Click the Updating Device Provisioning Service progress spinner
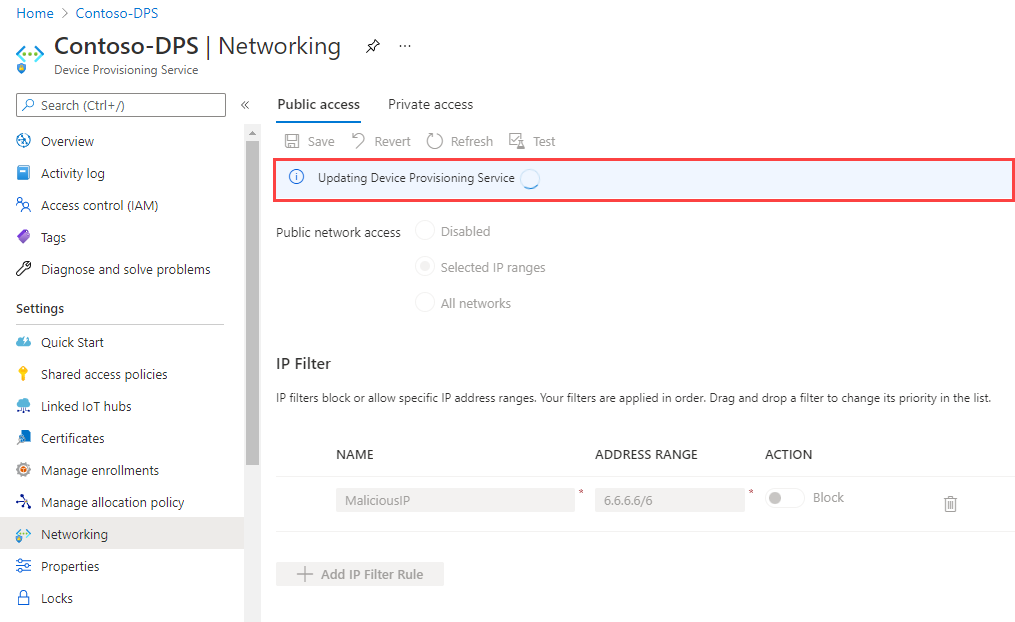 point(529,178)
